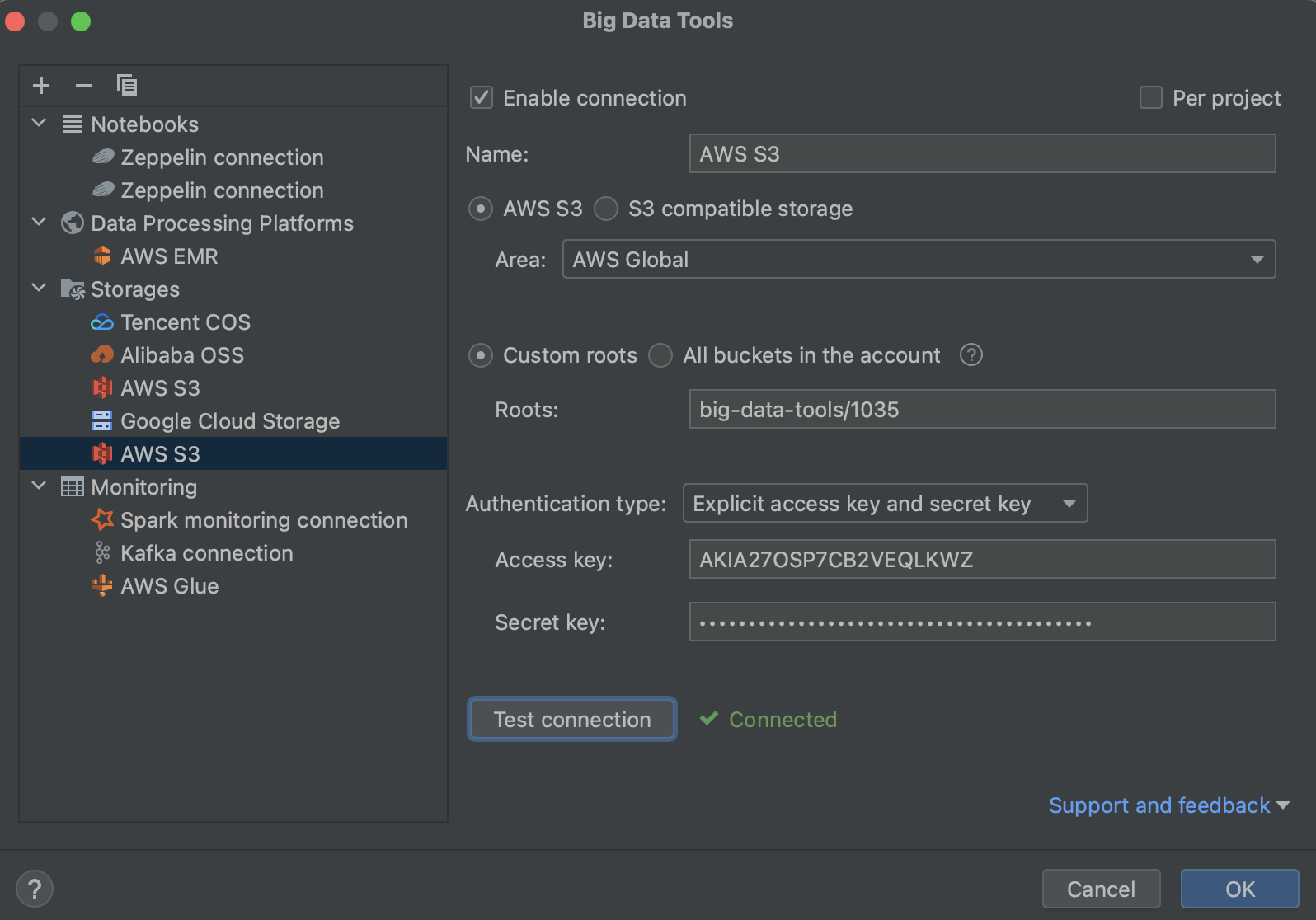
Task: Select S3 compatible storage radio button
Action: tap(606, 209)
